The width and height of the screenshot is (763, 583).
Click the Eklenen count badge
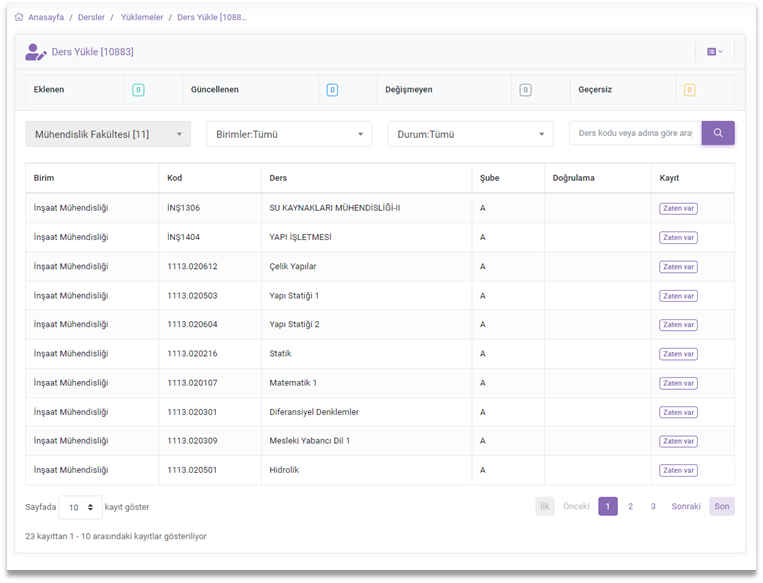pos(138,90)
